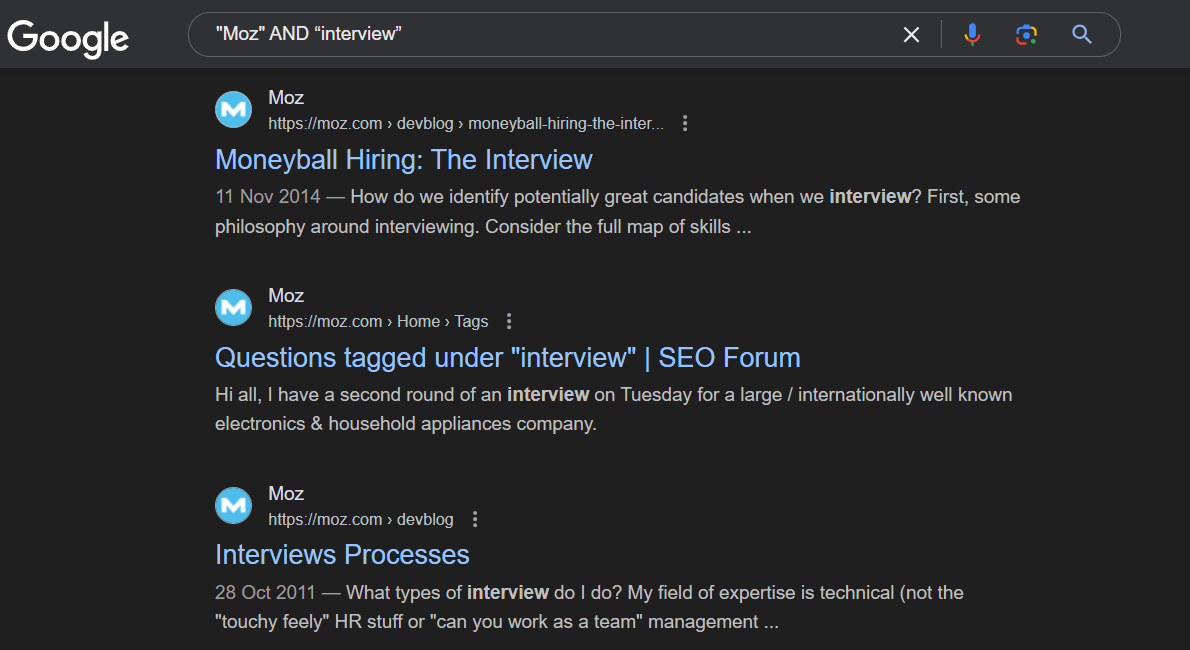Open Google Lens image search icon
This screenshot has width=1190, height=650.
tap(1026, 34)
